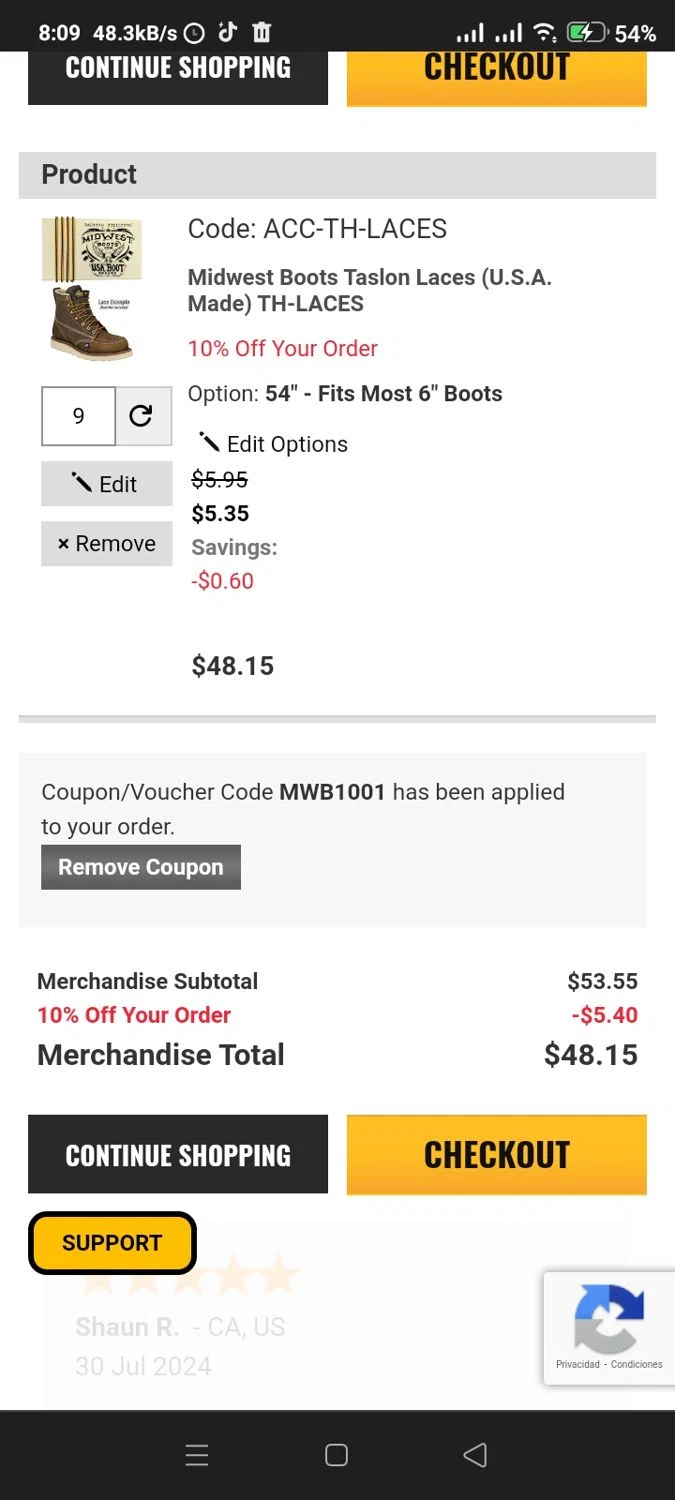Click the laces and boot product thumbnail
The height and width of the screenshot is (1500, 675).
click(x=92, y=288)
